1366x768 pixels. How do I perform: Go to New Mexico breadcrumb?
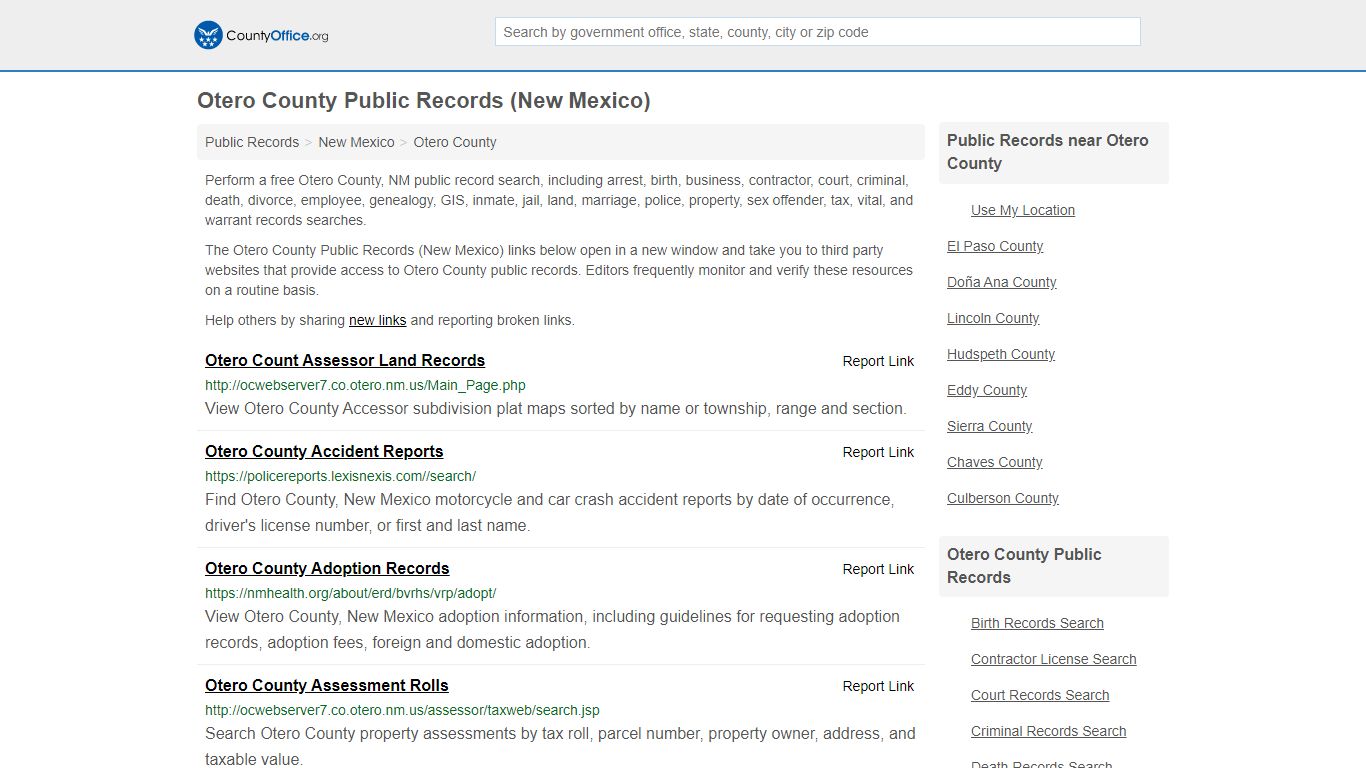coord(356,142)
